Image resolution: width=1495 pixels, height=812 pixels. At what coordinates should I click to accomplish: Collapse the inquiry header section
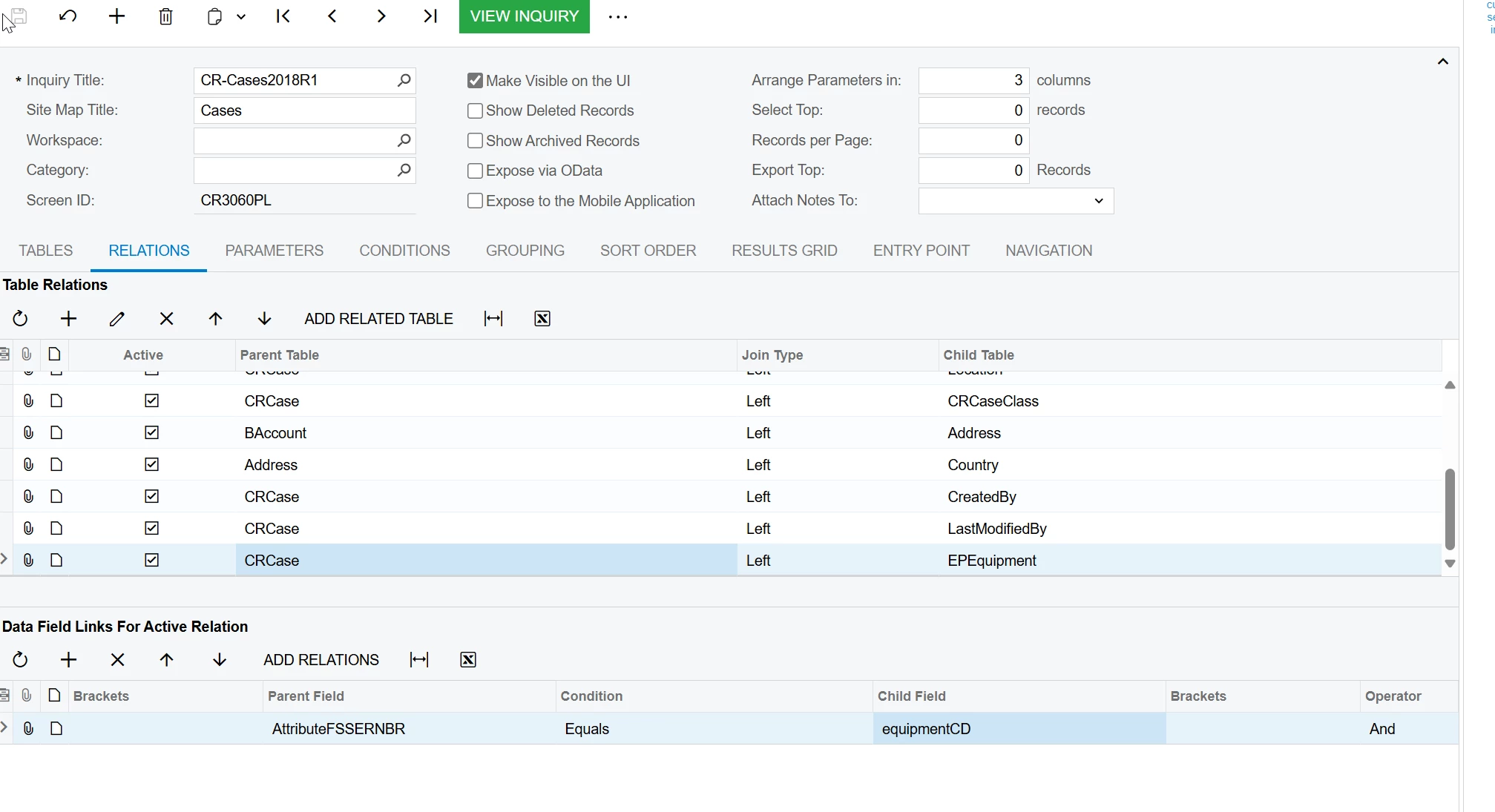pos(1442,62)
